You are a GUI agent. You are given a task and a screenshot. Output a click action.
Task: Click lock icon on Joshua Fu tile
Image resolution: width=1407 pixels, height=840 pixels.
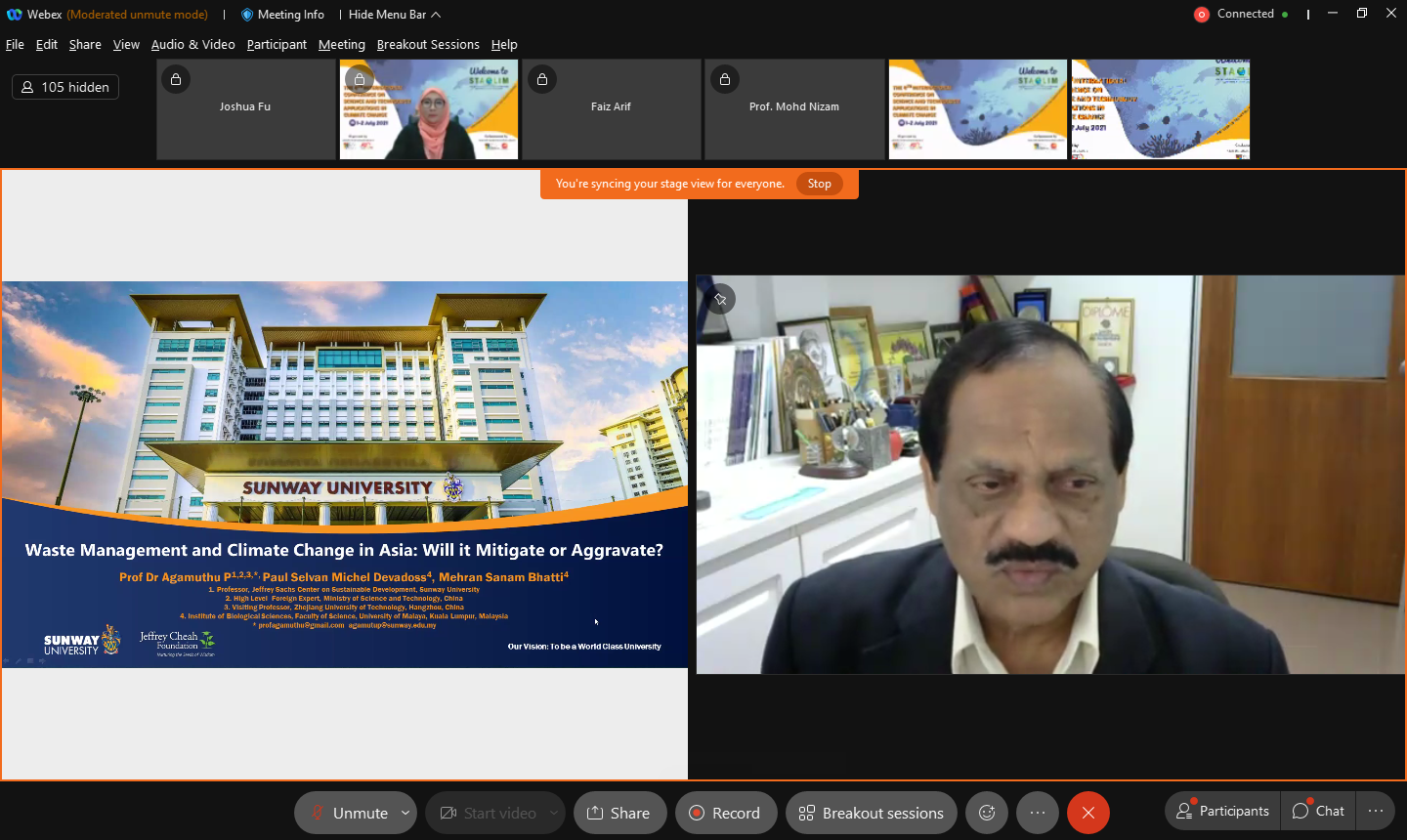click(176, 79)
